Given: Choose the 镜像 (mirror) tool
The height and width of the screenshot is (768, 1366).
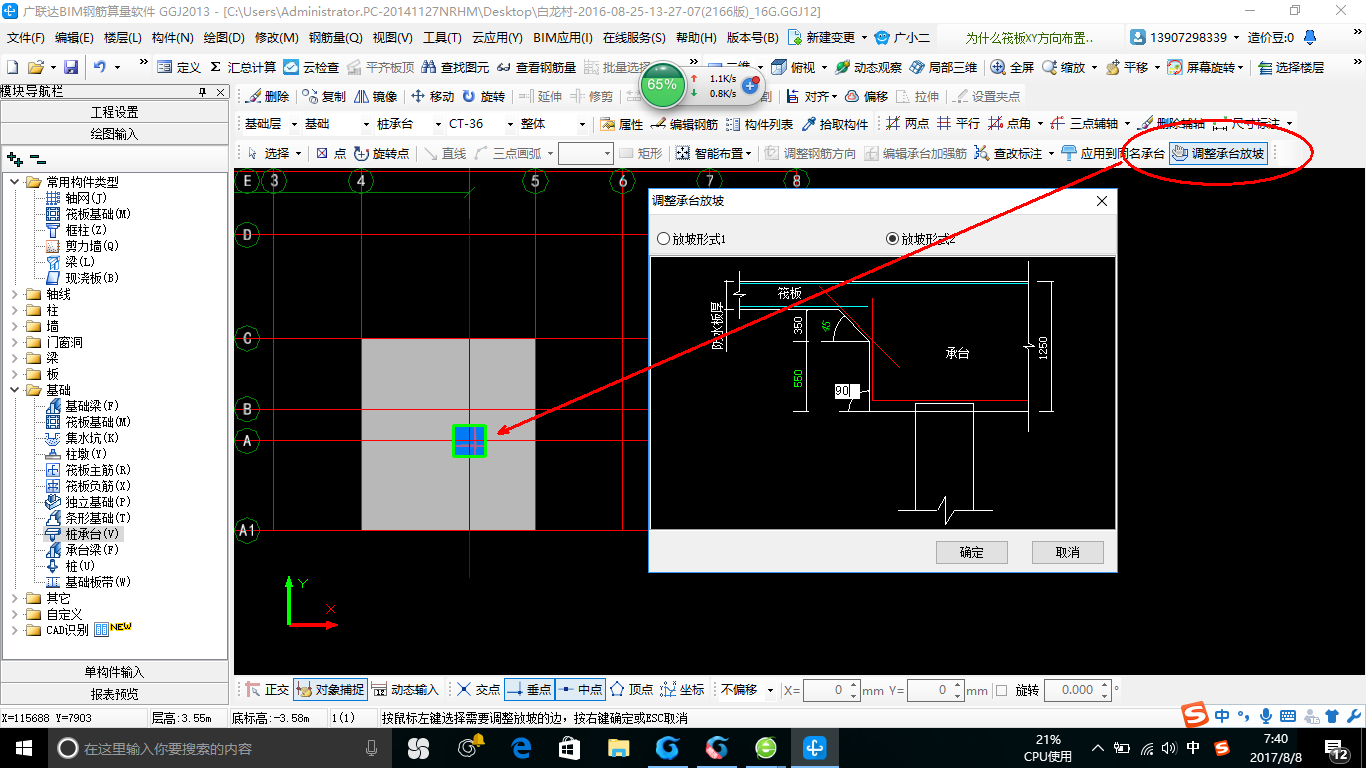Looking at the screenshot, I should tap(375, 97).
